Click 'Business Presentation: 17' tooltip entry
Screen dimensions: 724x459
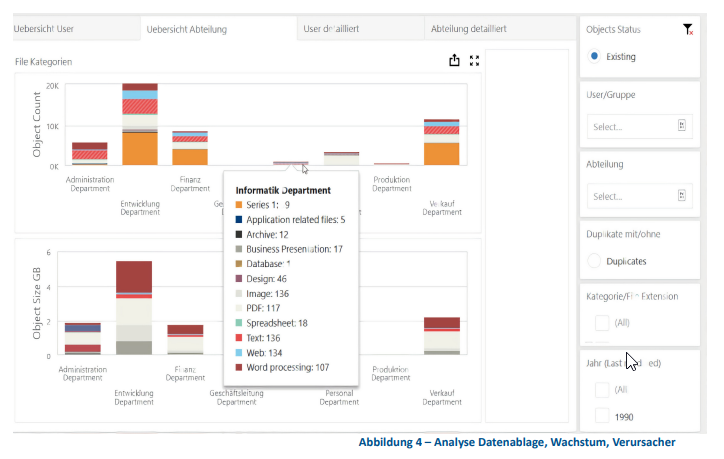pyautogui.click(x=295, y=249)
